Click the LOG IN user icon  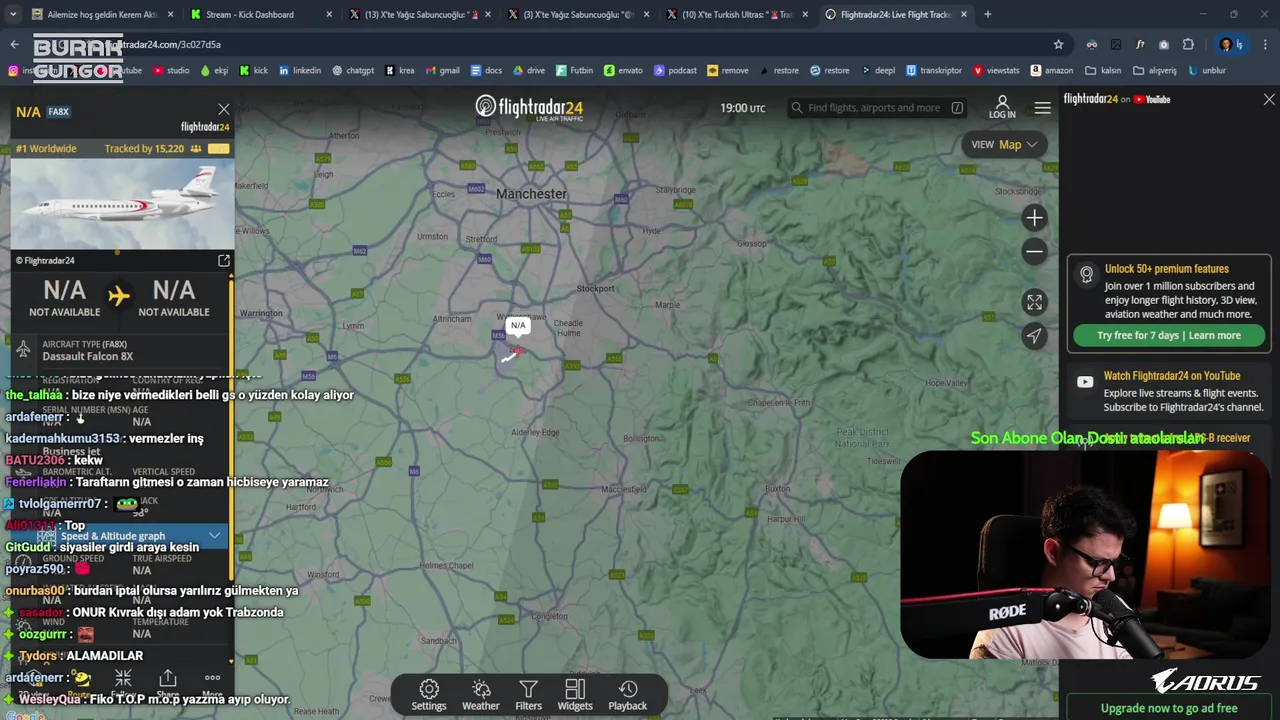[1002, 107]
